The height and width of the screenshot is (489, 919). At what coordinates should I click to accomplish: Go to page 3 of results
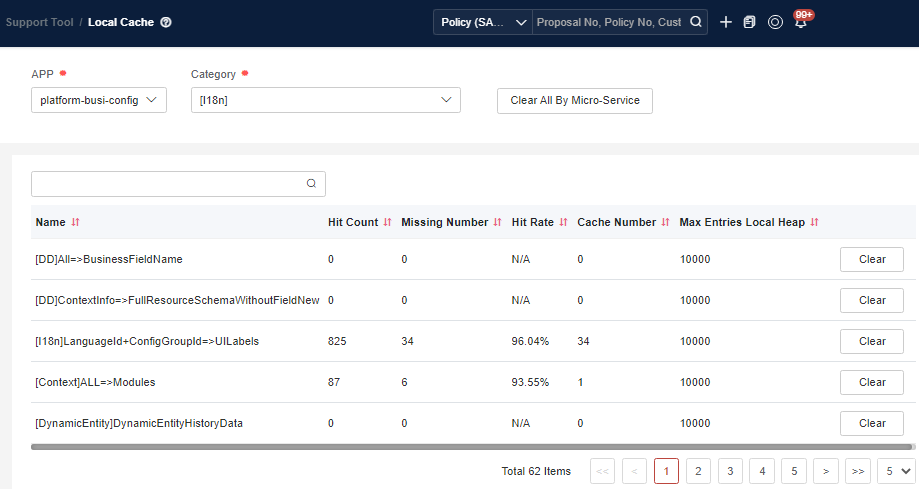point(730,471)
